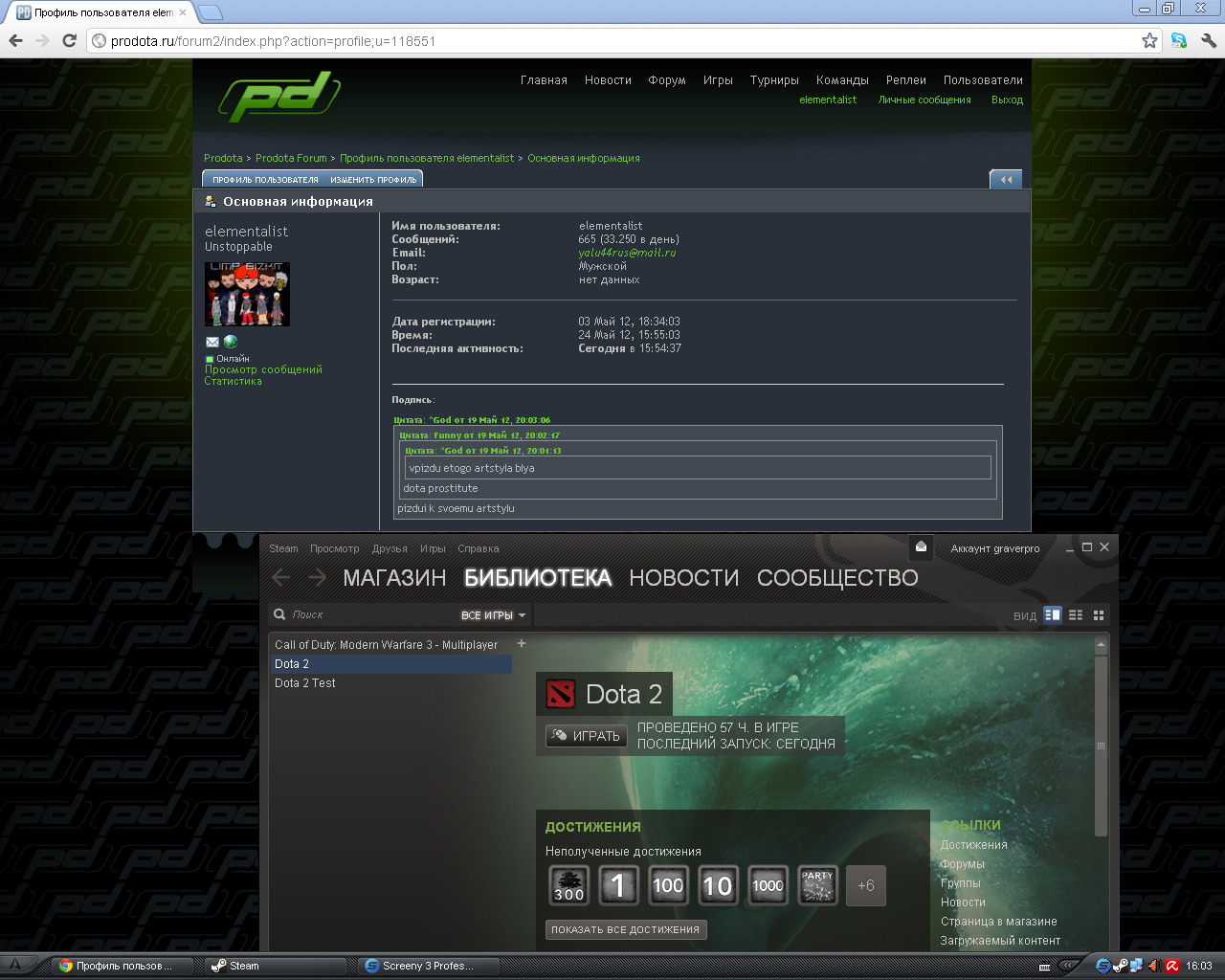Viewport: 1225px width, 980px height.
Task: Go to МАГАЗИН section in Steam
Action: [x=394, y=578]
